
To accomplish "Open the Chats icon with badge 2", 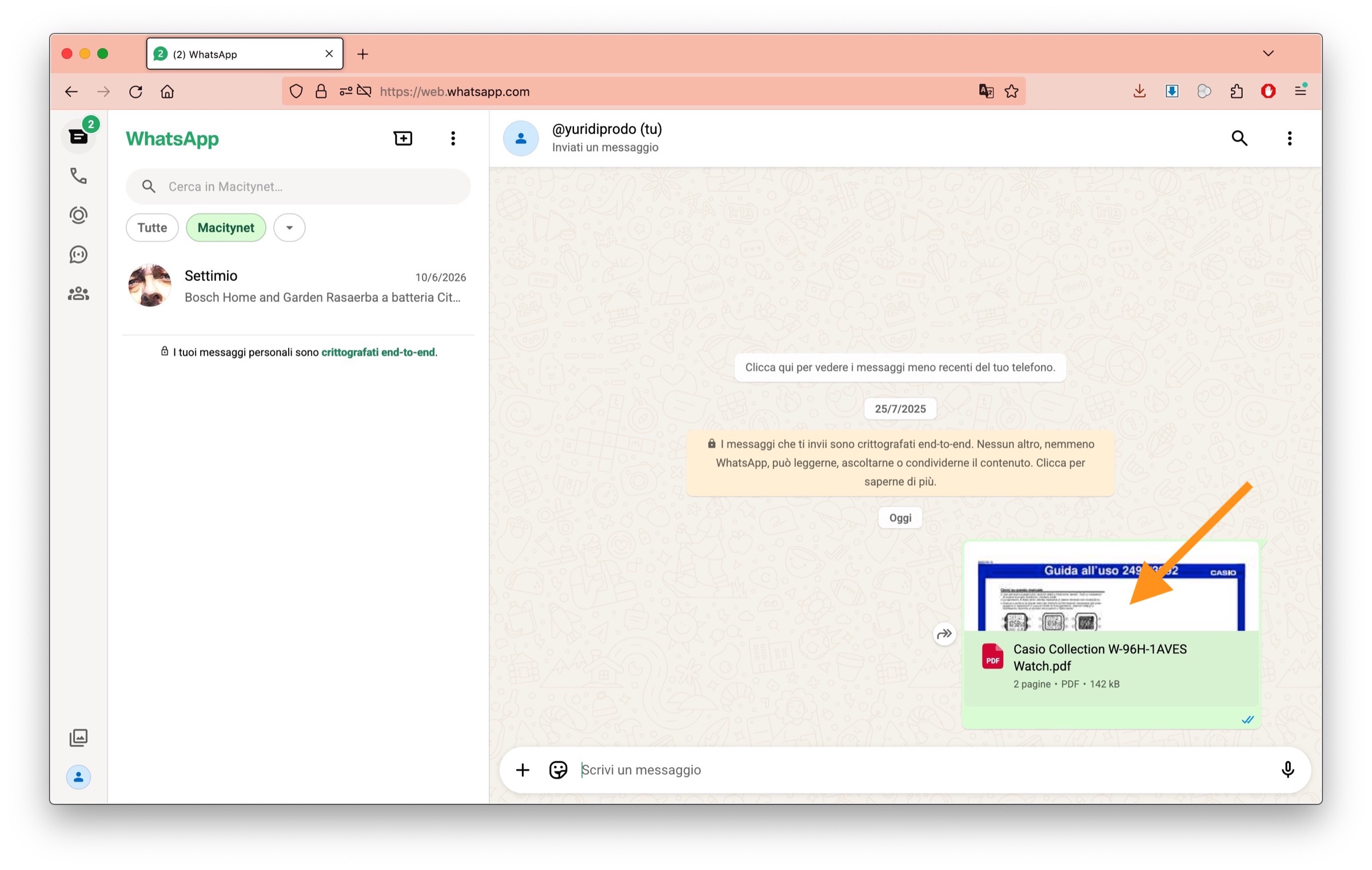I will 78,137.
